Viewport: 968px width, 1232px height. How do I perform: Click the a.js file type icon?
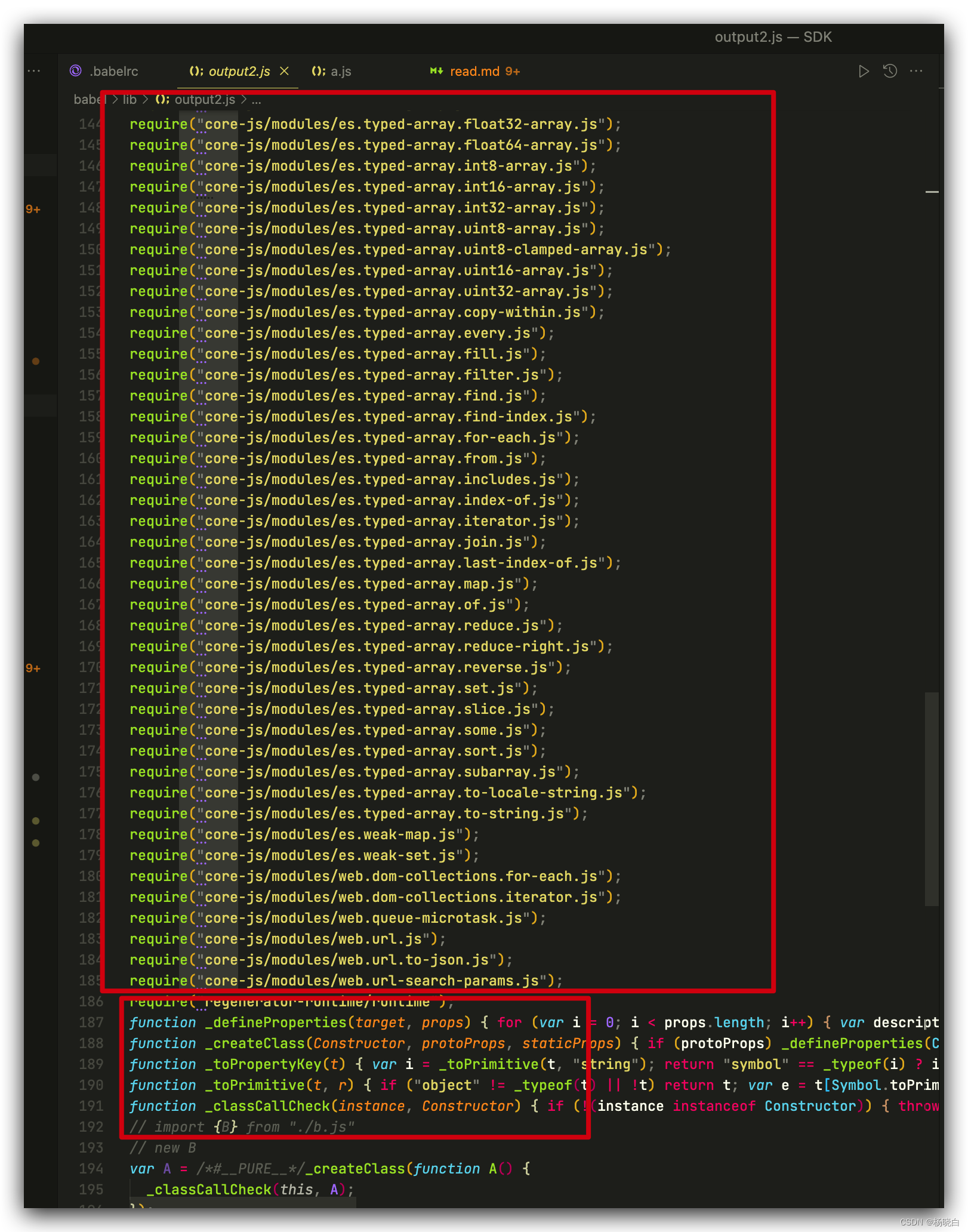pos(319,71)
